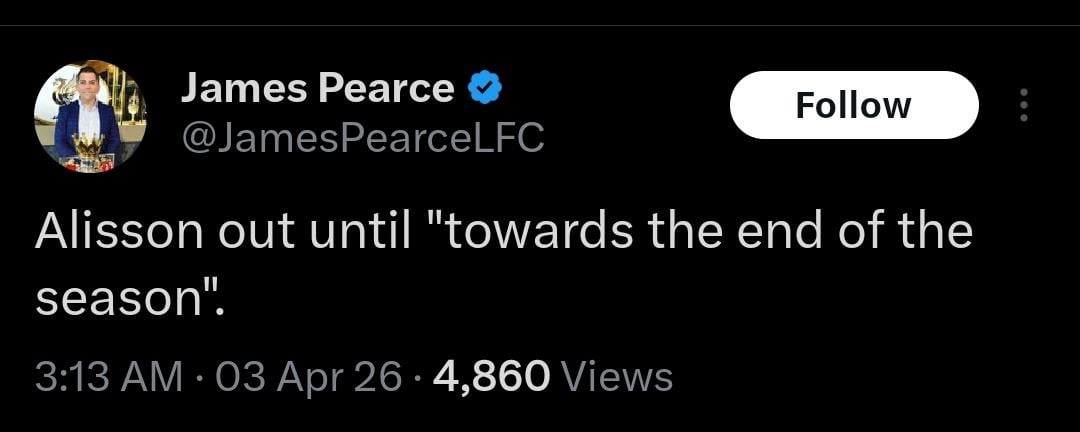Open James Pearce's profile picture
Screen dimensions: 1080x432
point(90,117)
